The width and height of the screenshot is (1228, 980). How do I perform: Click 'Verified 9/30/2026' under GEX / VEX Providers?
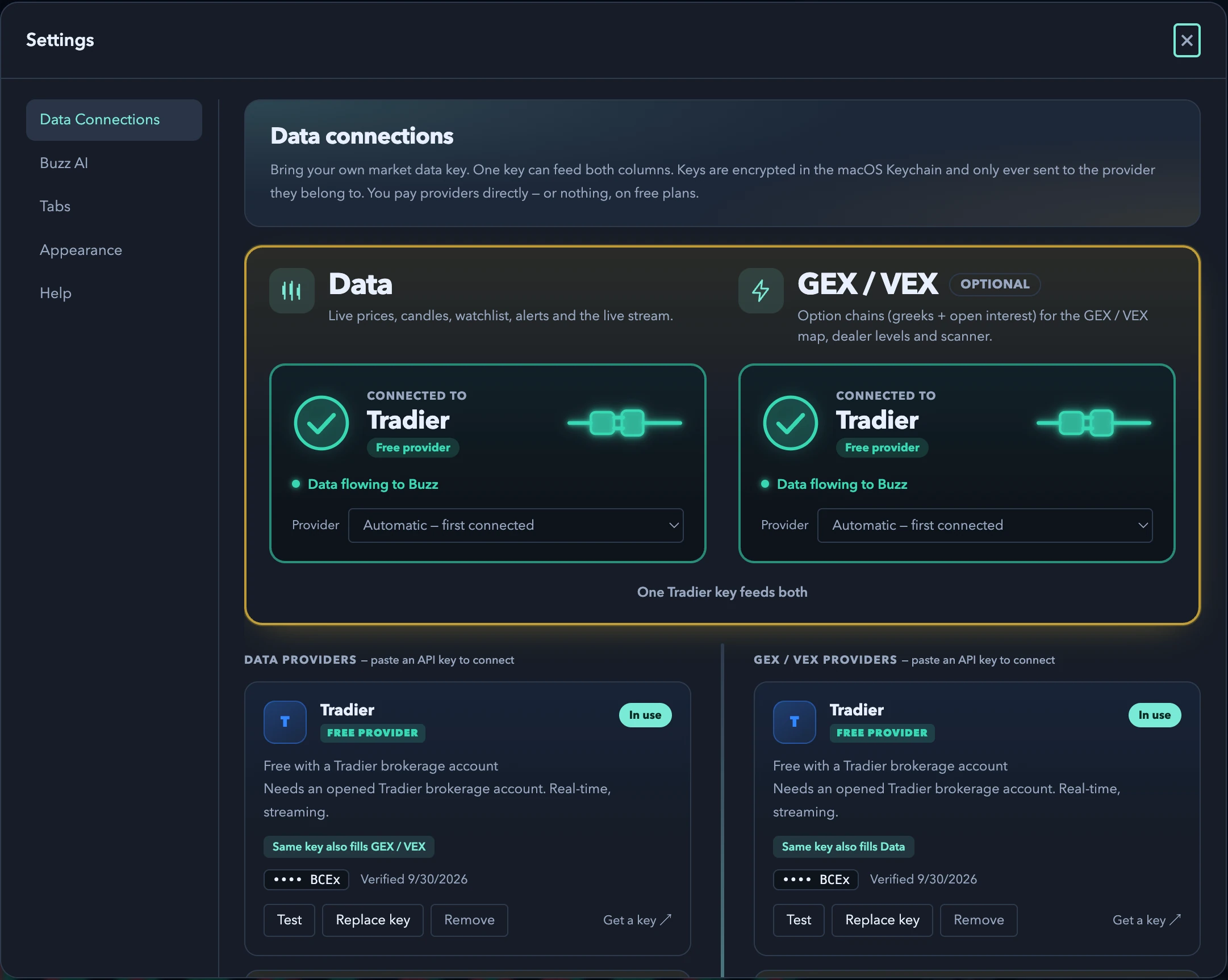924,880
